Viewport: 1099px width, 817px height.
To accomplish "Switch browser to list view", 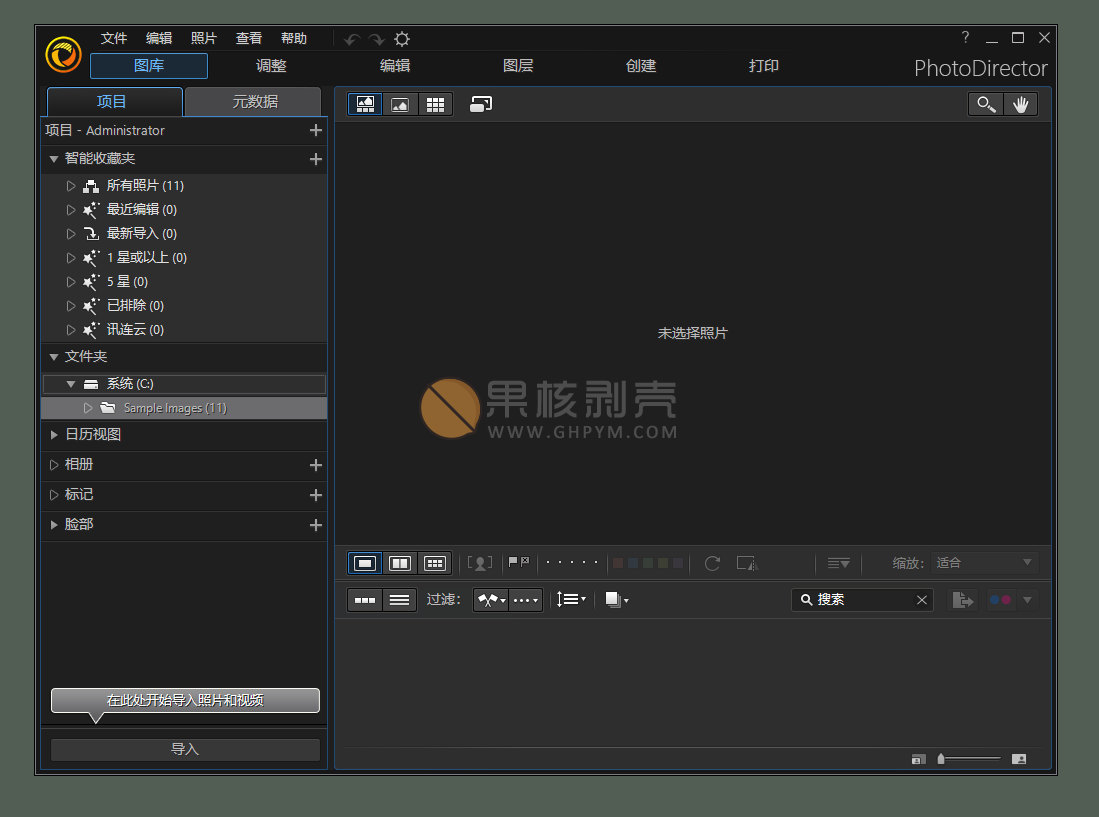I will (x=400, y=600).
